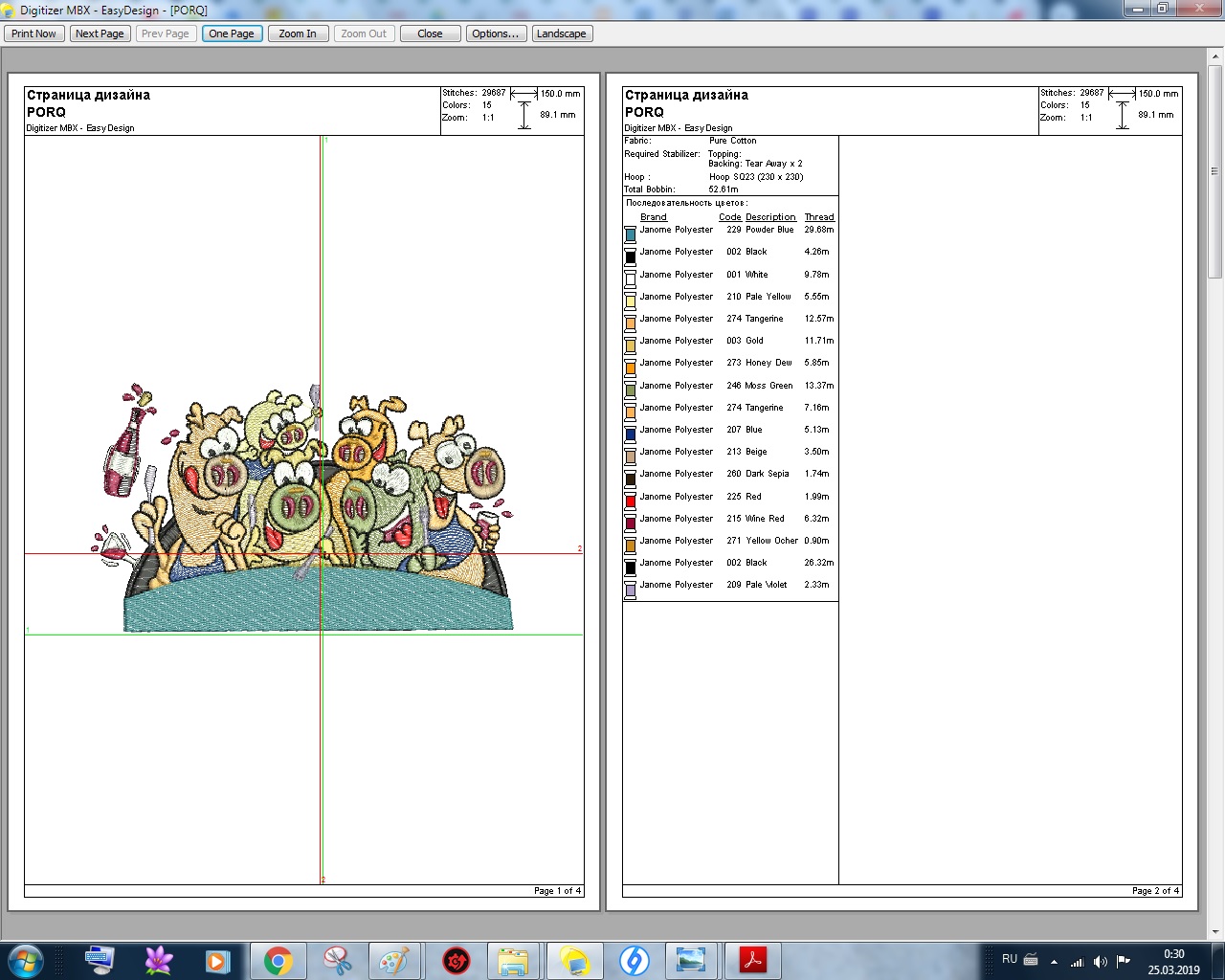Click the Prev Page button
Viewport: 1225px width, 980px height.
click(166, 33)
